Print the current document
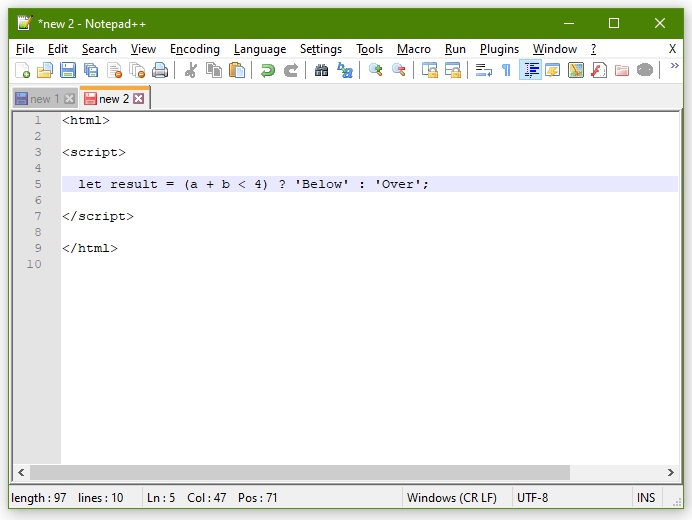The height and width of the screenshot is (520, 692). coord(160,70)
